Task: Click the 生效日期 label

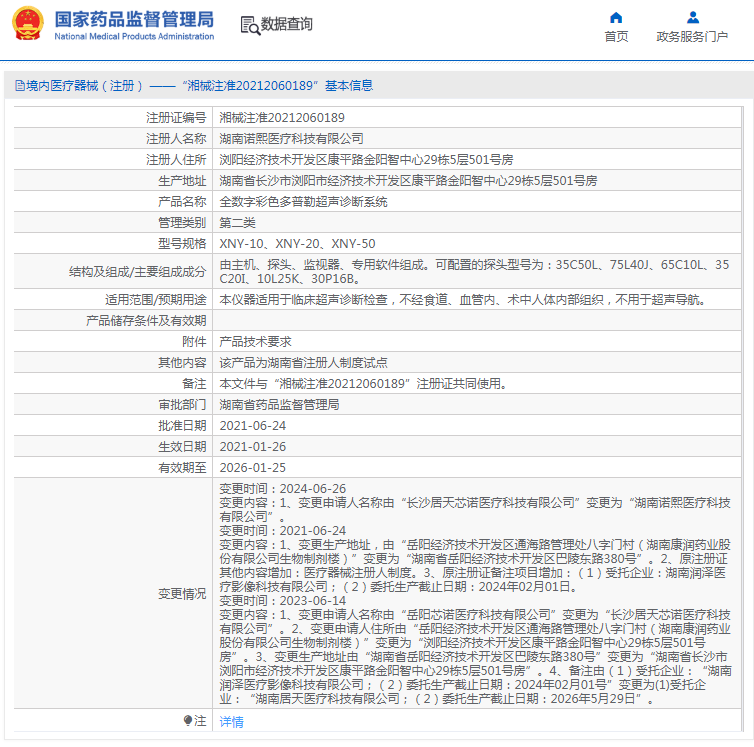Action: 182,447
